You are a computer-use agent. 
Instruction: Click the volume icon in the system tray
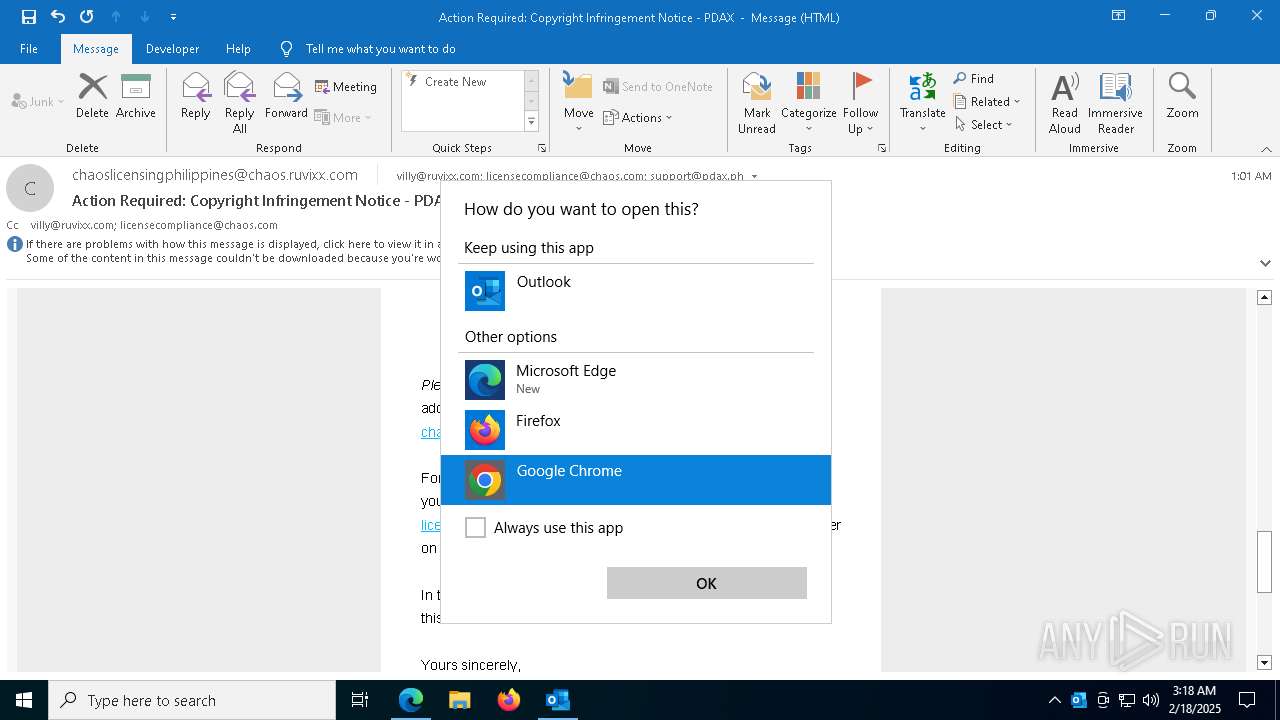[x=1151, y=700]
